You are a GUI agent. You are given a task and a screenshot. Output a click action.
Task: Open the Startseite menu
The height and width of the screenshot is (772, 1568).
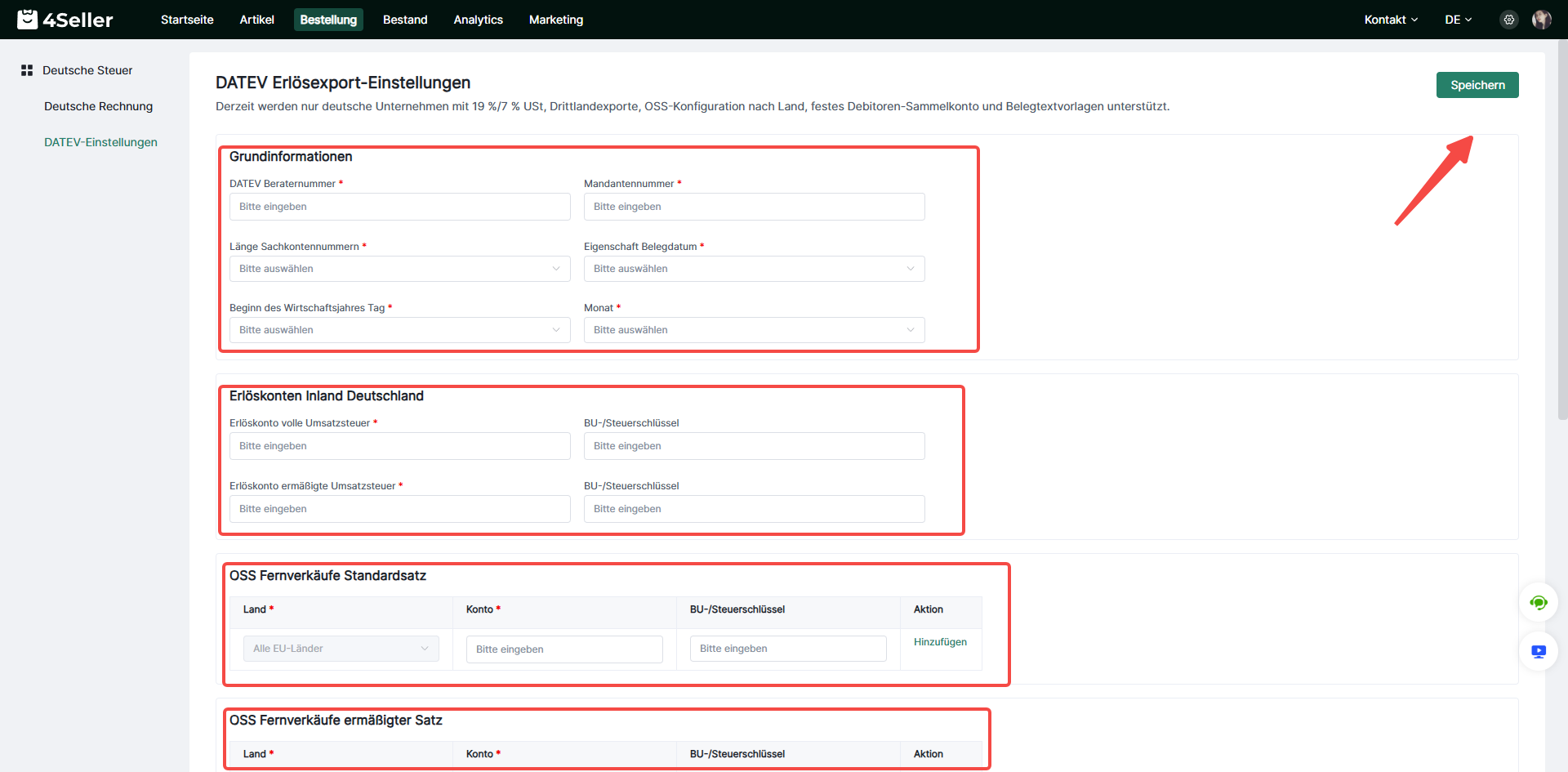[187, 20]
